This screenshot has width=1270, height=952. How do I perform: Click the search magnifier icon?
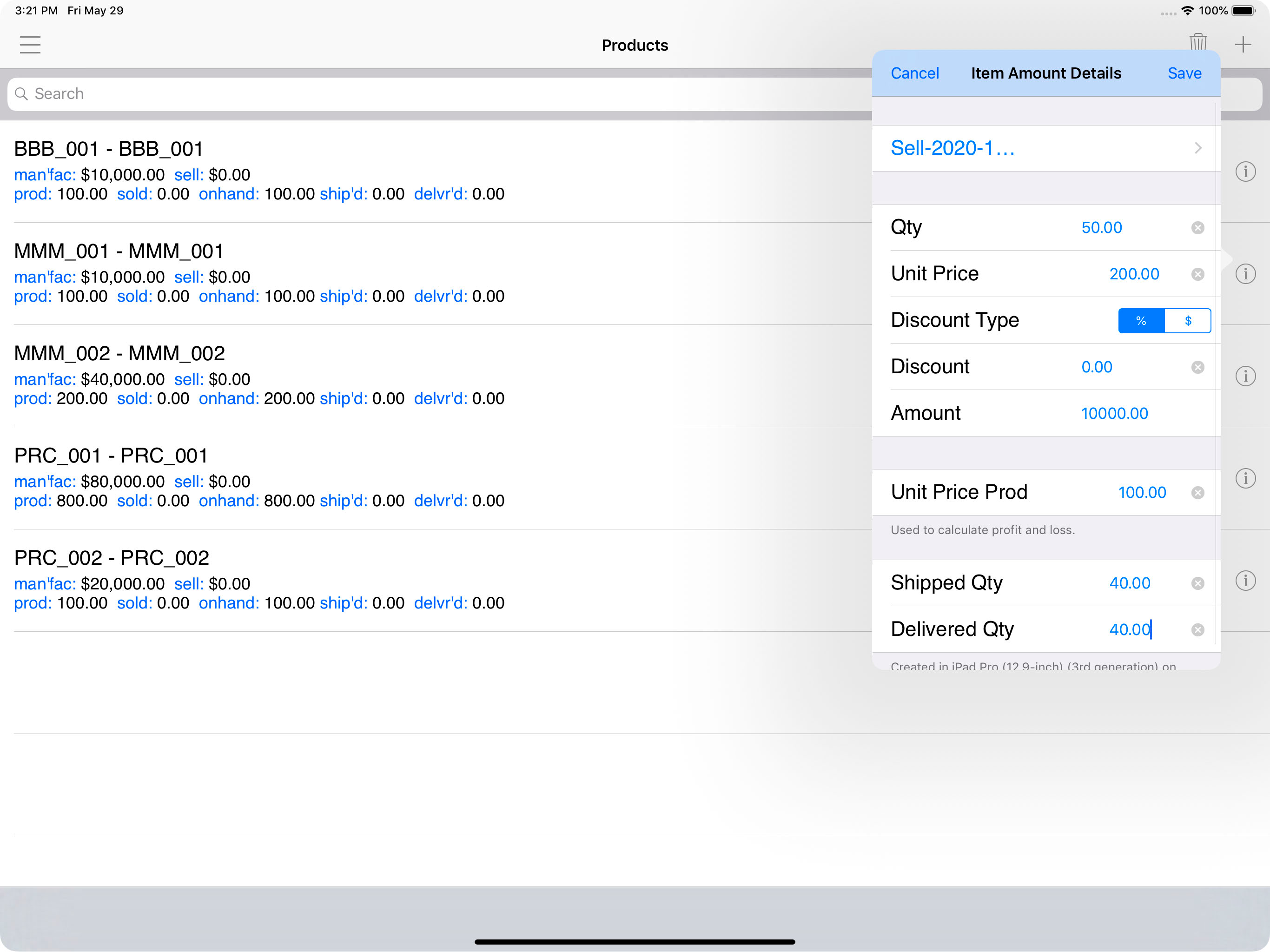point(21,93)
